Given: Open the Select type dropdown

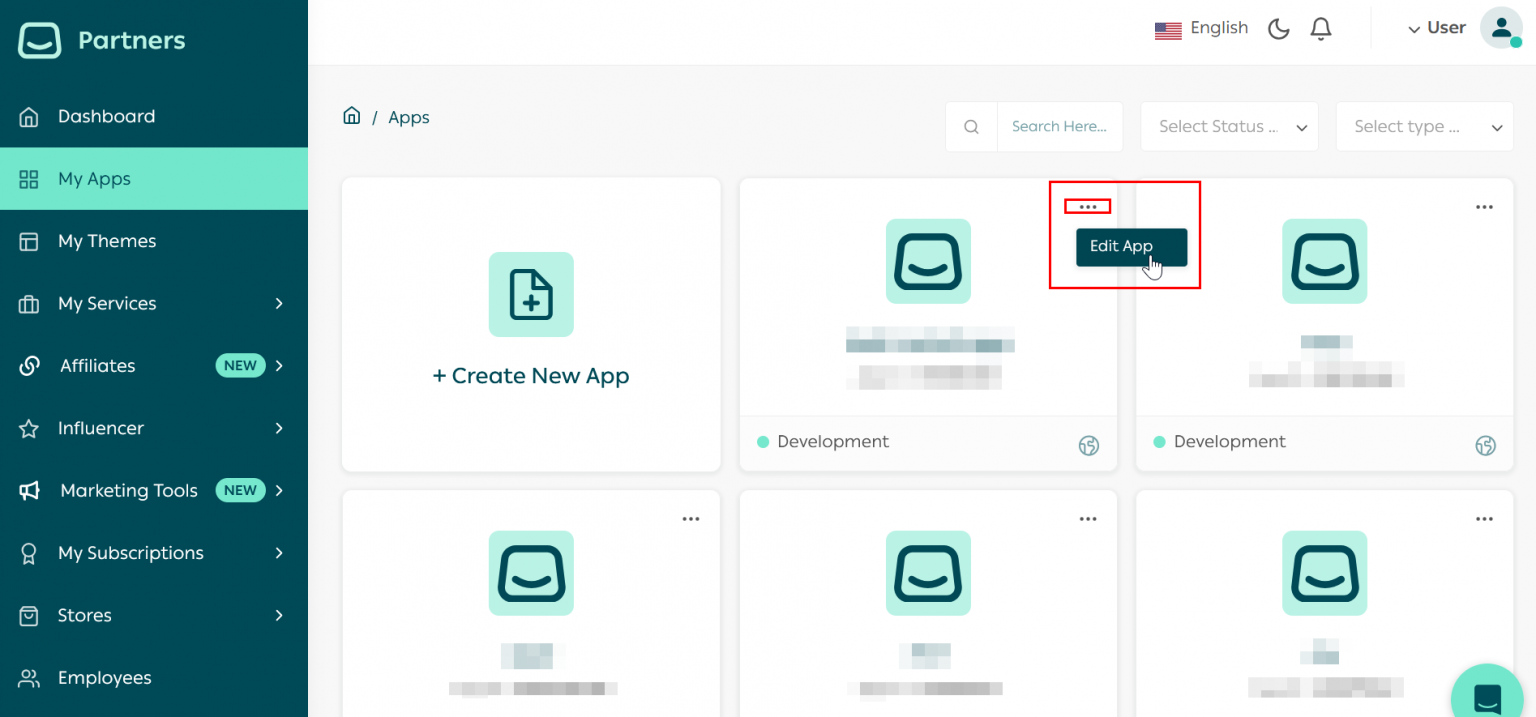Looking at the screenshot, I should 1424,127.
